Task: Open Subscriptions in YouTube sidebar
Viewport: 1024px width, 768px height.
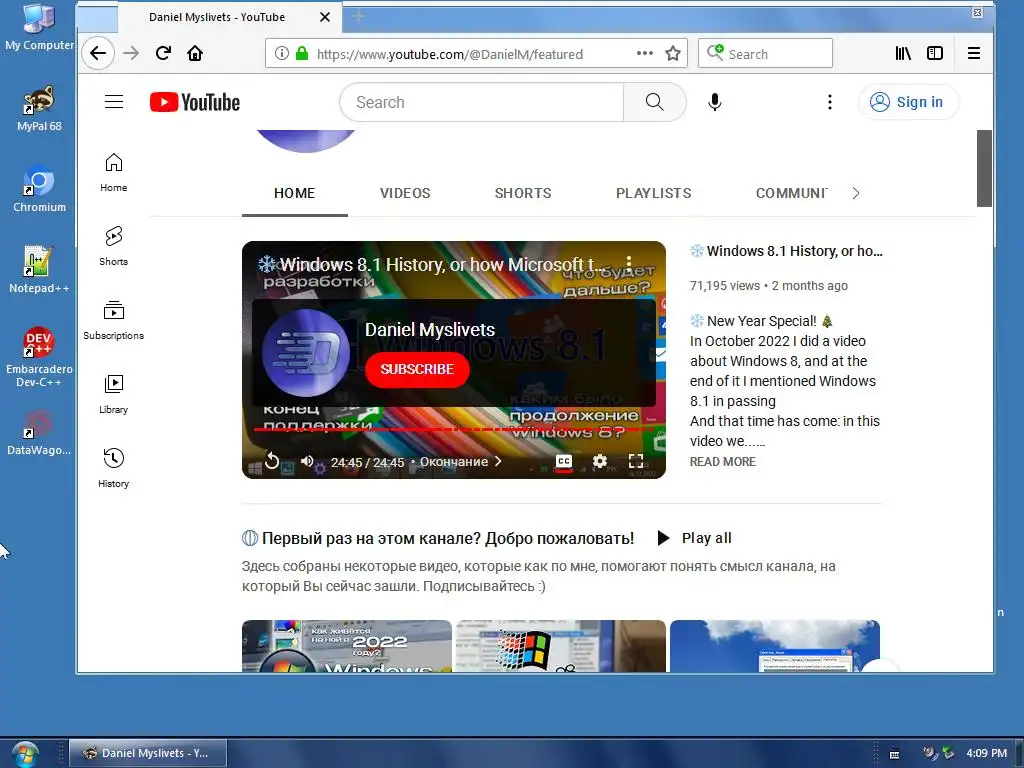Action: (x=114, y=320)
